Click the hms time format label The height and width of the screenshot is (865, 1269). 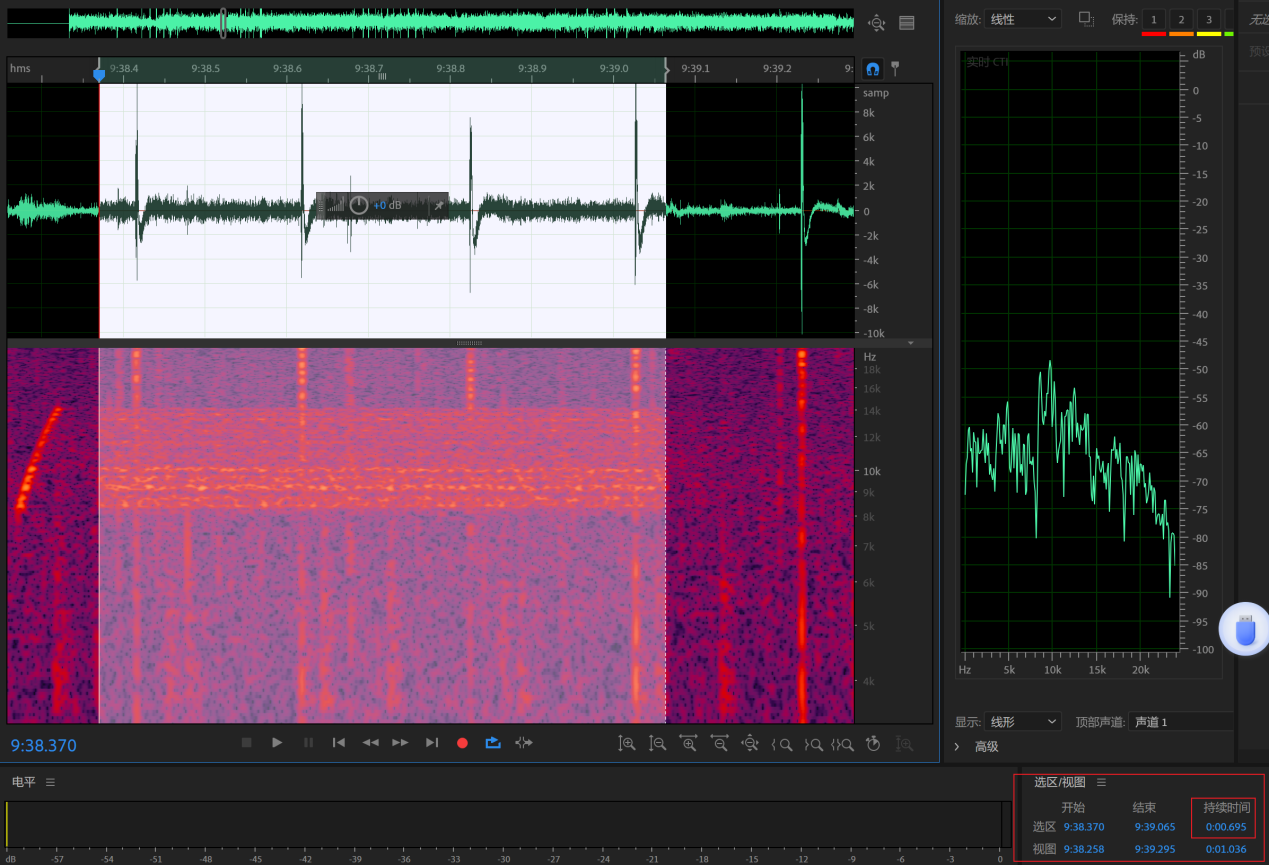(20, 68)
